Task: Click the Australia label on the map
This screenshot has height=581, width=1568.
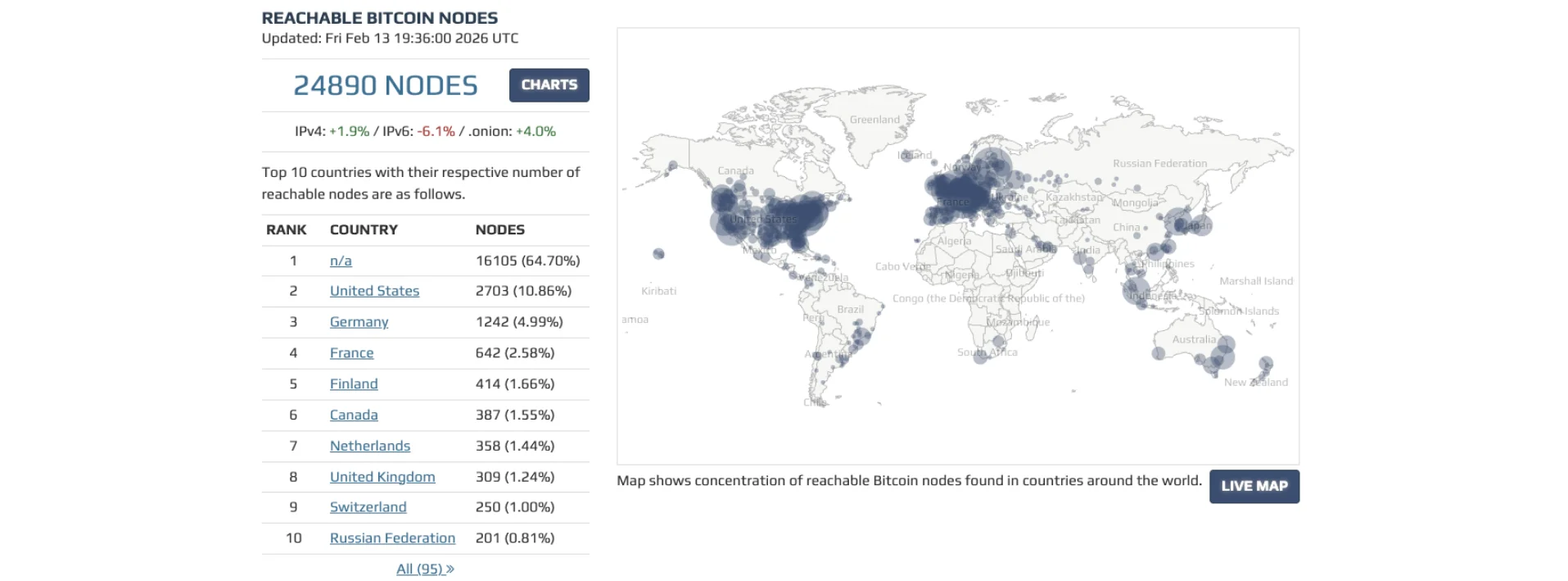Action: point(1193,339)
